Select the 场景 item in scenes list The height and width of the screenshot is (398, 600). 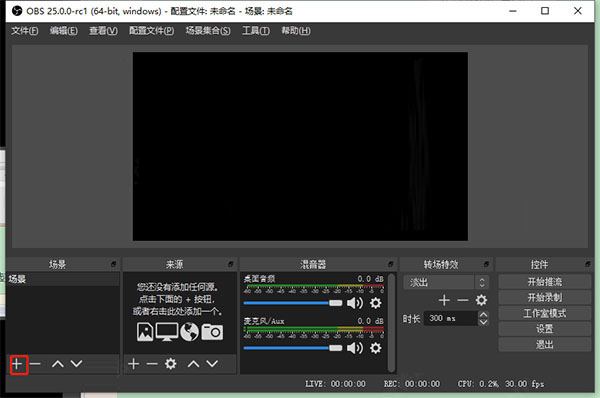coord(63,279)
